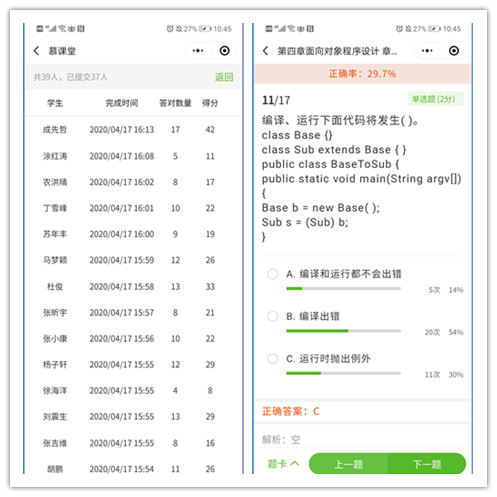Open the more options menu on the left phone
Viewport: 497px width, 497px height.
point(198,51)
